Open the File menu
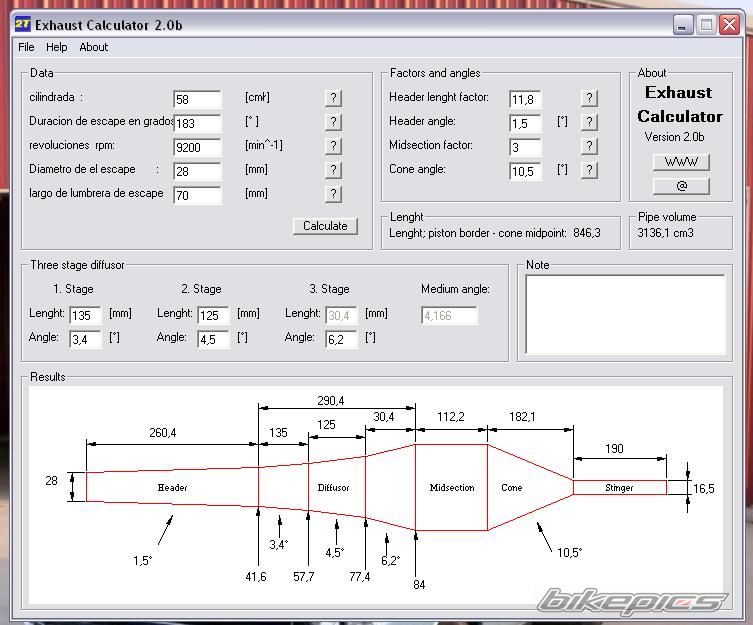Image resolution: width=753 pixels, height=625 pixels. coord(26,47)
